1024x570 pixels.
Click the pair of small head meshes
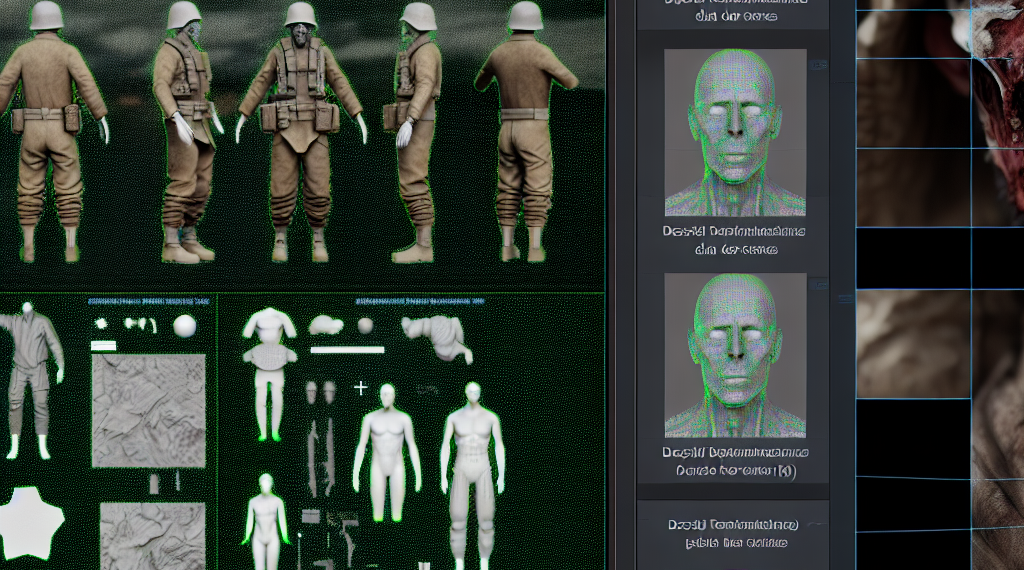(x=320, y=391)
